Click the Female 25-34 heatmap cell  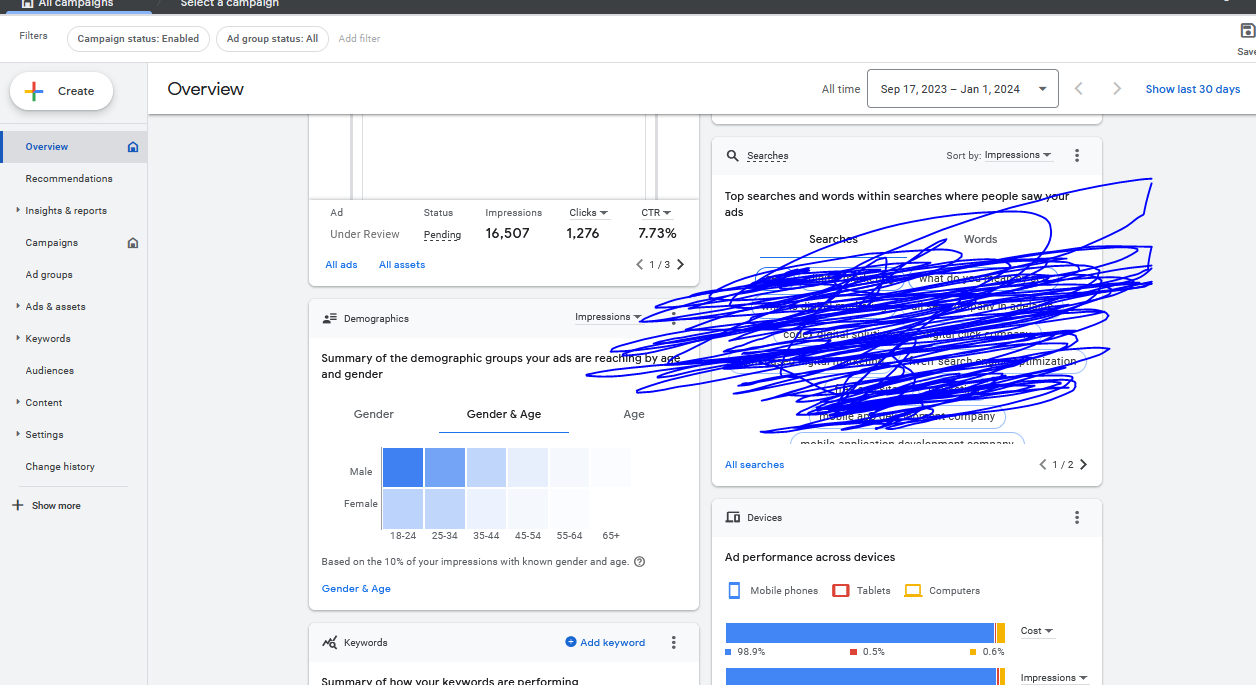(x=445, y=509)
